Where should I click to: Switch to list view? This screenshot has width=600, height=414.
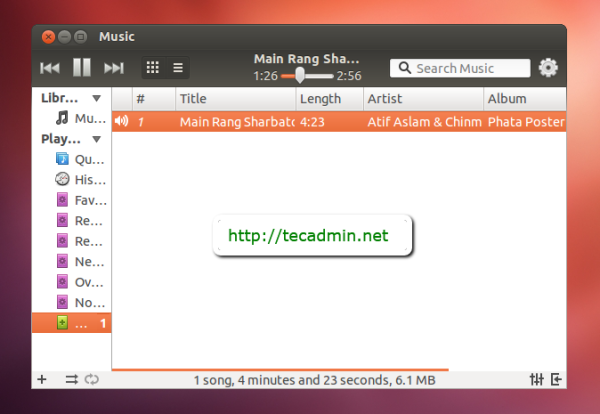pos(178,68)
